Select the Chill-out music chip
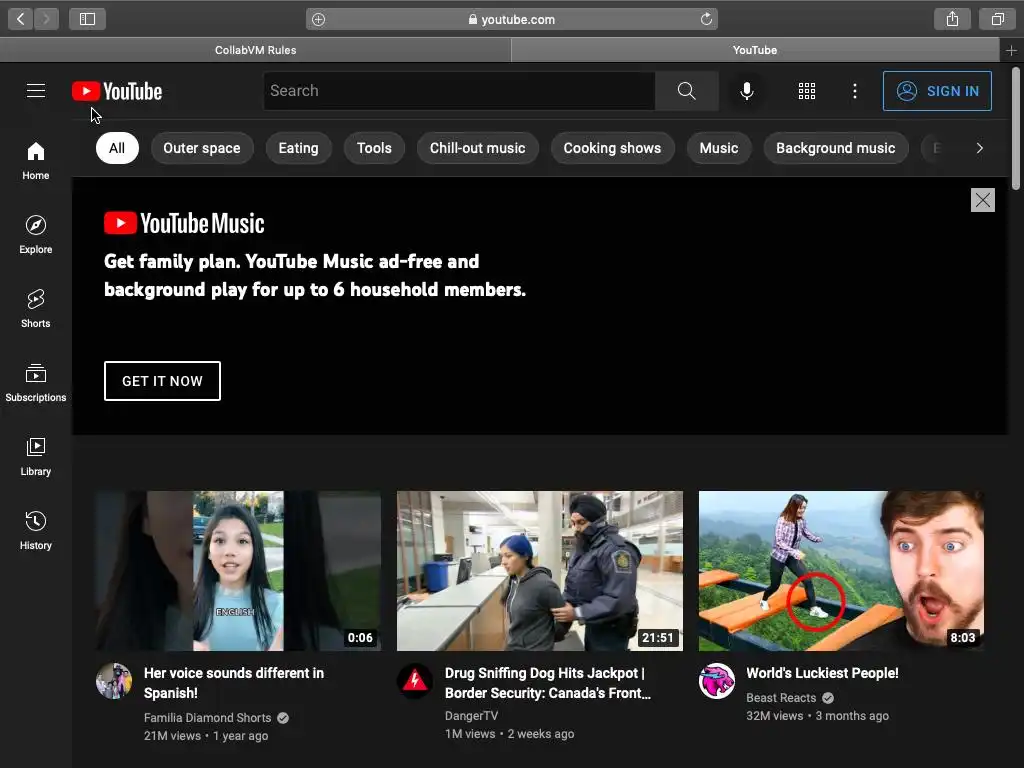Viewport: 1024px width, 768px height. point(477,148)
